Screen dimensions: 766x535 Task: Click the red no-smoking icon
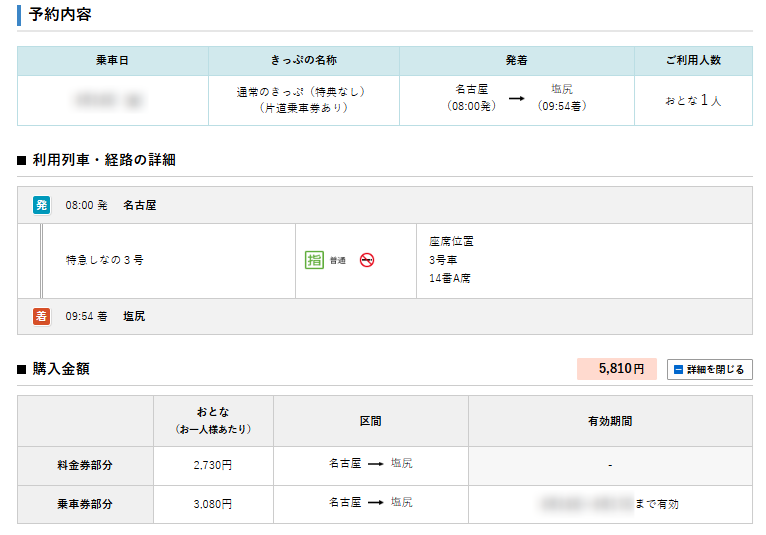coord(367,260)
